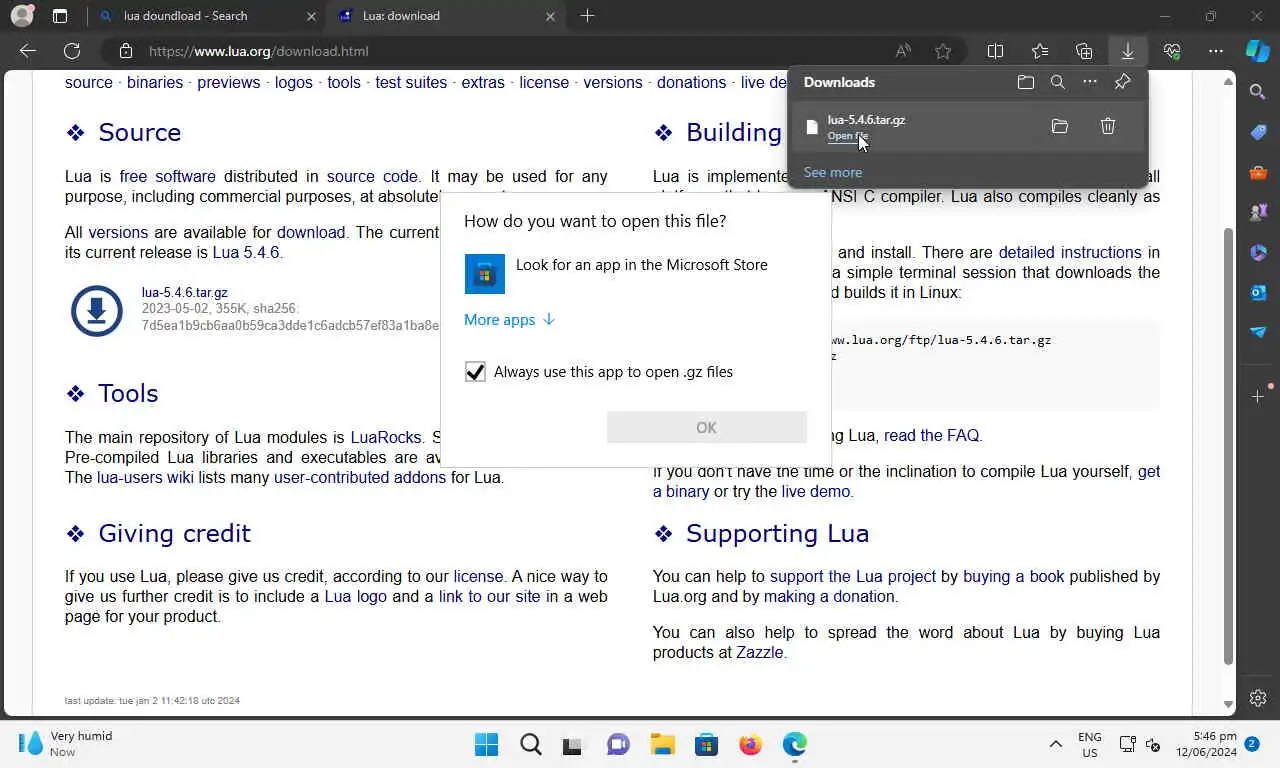1280x768 pixels.
Task: Open Outlook in Edge sidebar
Action: tap(1258, 292)
